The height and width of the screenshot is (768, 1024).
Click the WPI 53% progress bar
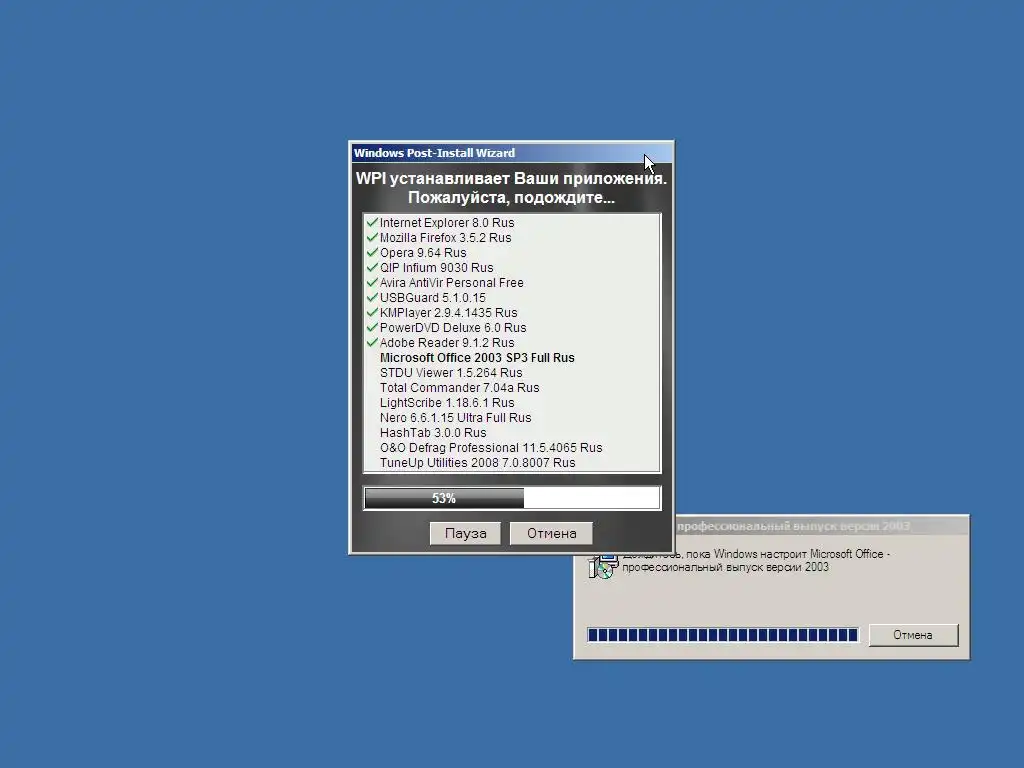coord(512,498)
